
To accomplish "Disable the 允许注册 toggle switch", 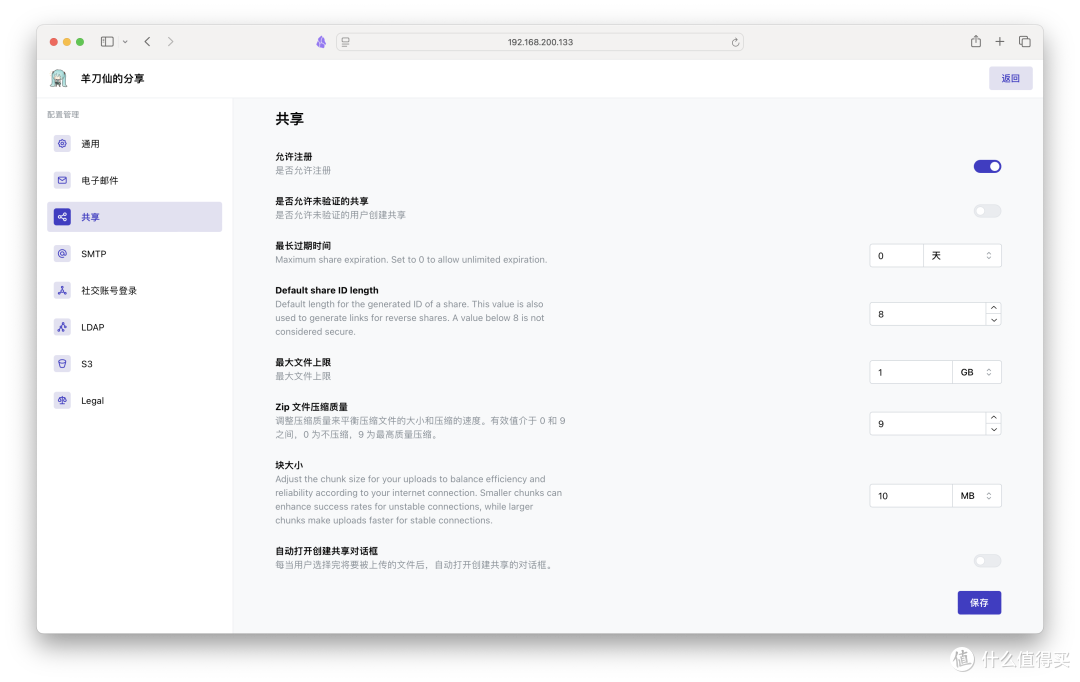I will click(x=987, y=166).
